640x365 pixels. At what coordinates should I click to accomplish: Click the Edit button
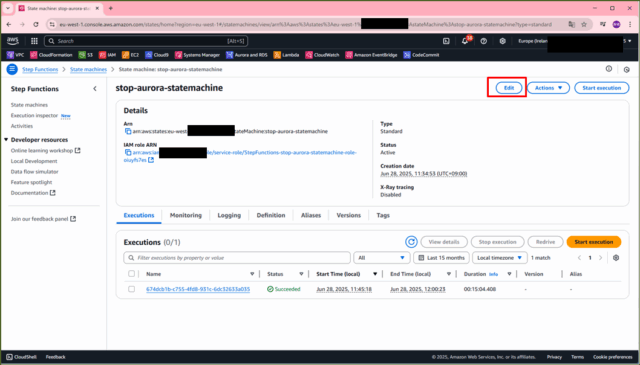coord(509,88)
